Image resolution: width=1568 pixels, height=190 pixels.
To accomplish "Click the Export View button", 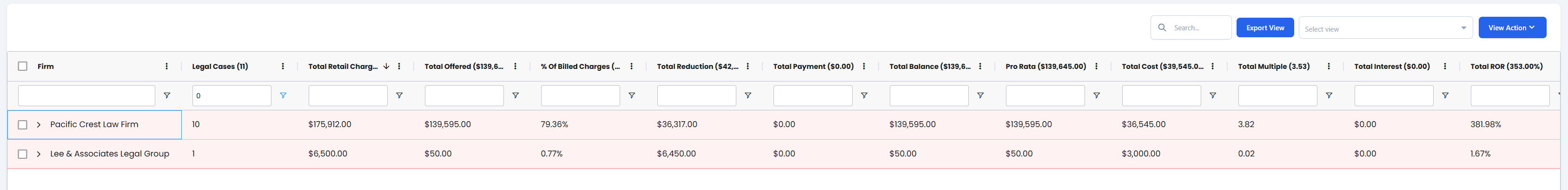I will [1265, 28].
